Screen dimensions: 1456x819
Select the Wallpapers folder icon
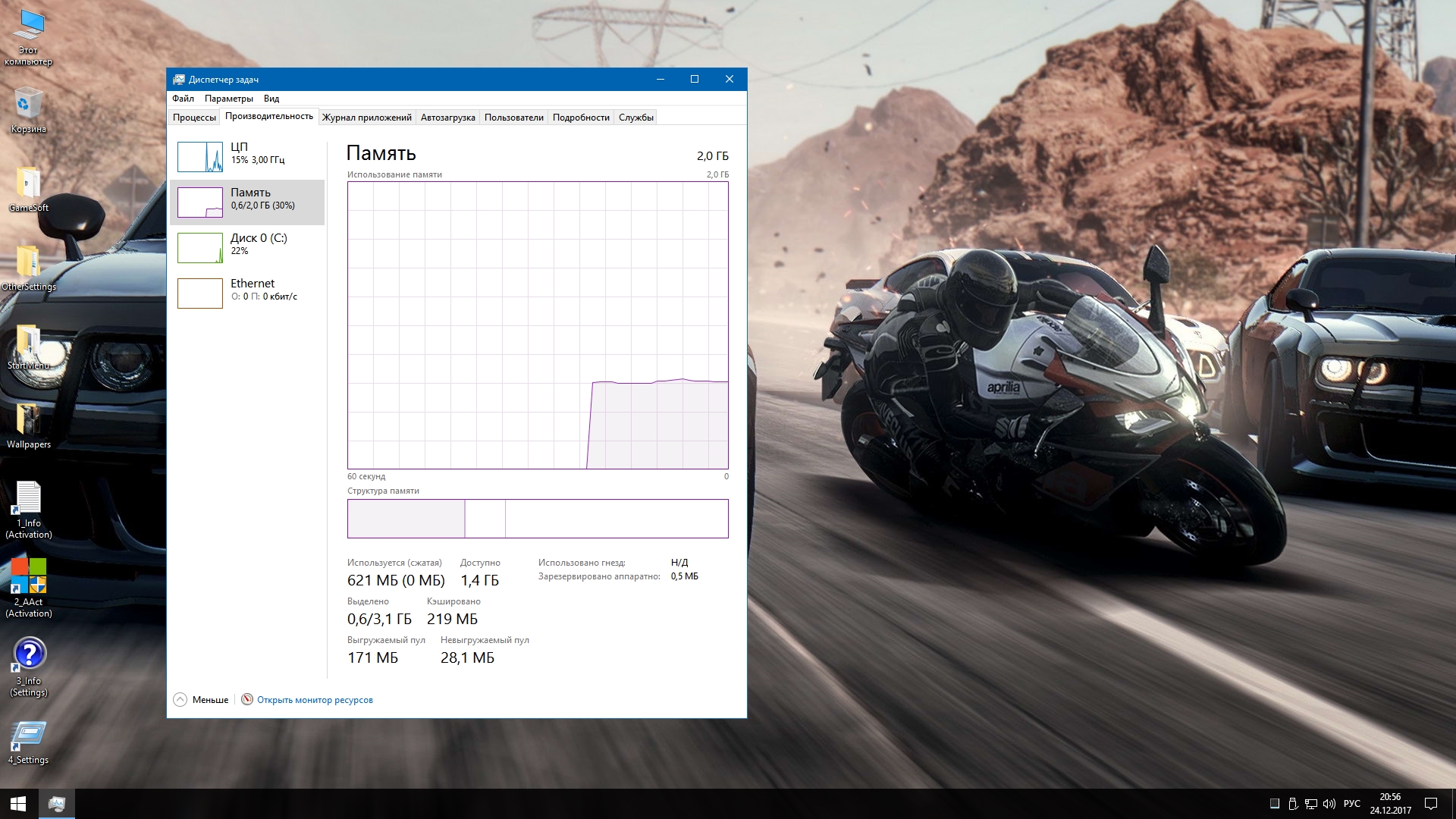point(29,426)
